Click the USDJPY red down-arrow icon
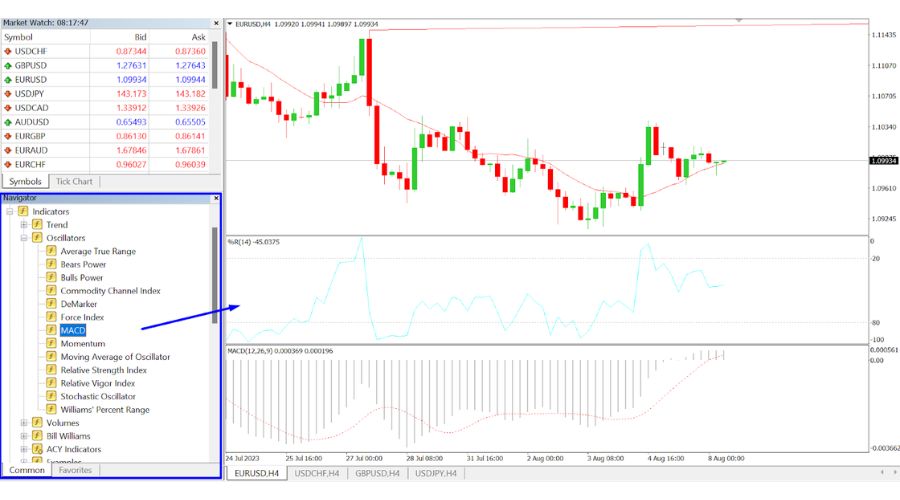Image resolution: width=900 pixels, height=500 pixels. 8,93
